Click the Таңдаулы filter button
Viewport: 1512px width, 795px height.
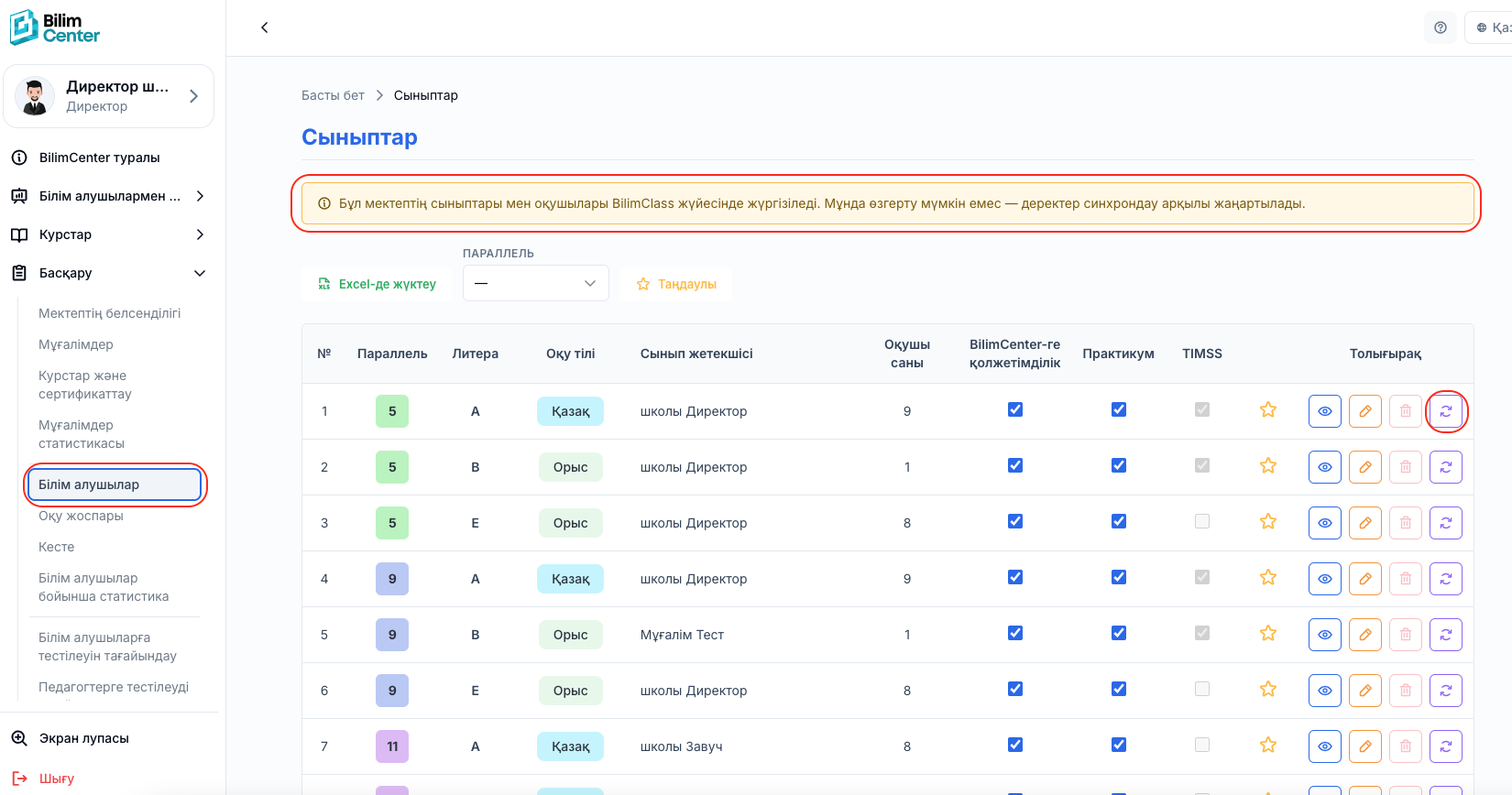pyautogui.click(x=676, y=284)
